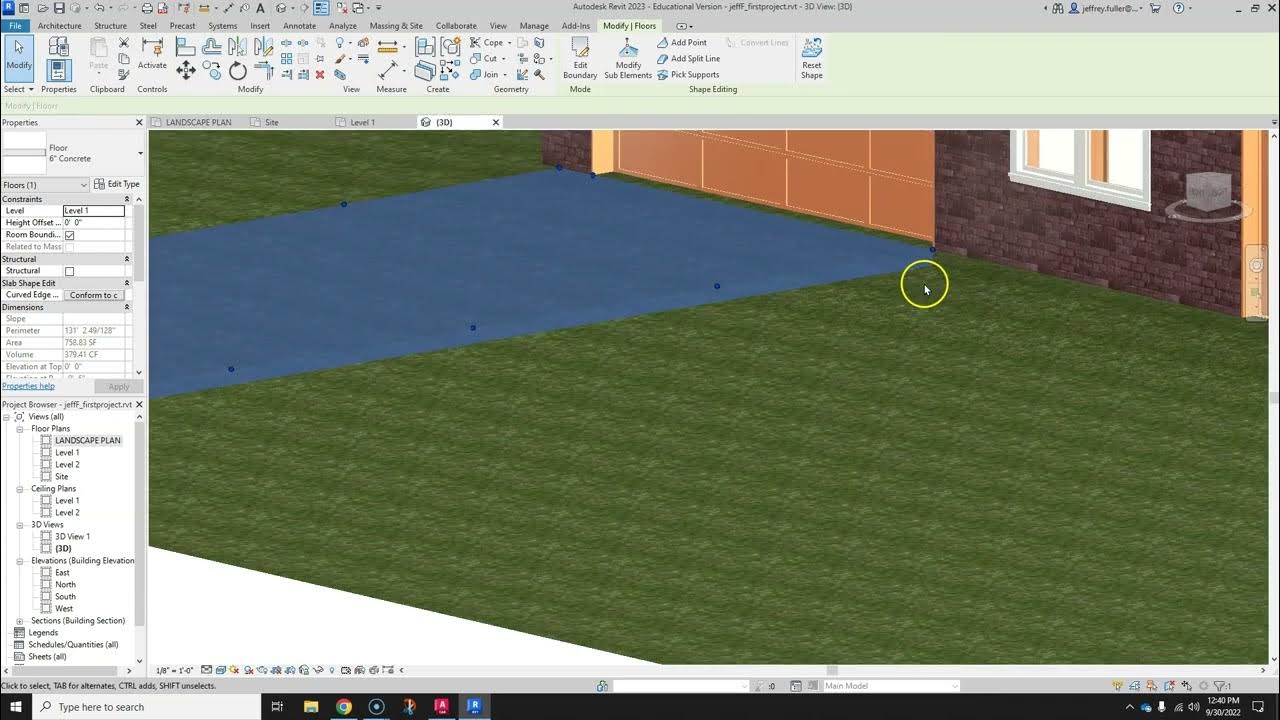This screenshot has width=1280, height=720.
Task: Open File Explorer from the taskbar
Action: tap(310, 707)
